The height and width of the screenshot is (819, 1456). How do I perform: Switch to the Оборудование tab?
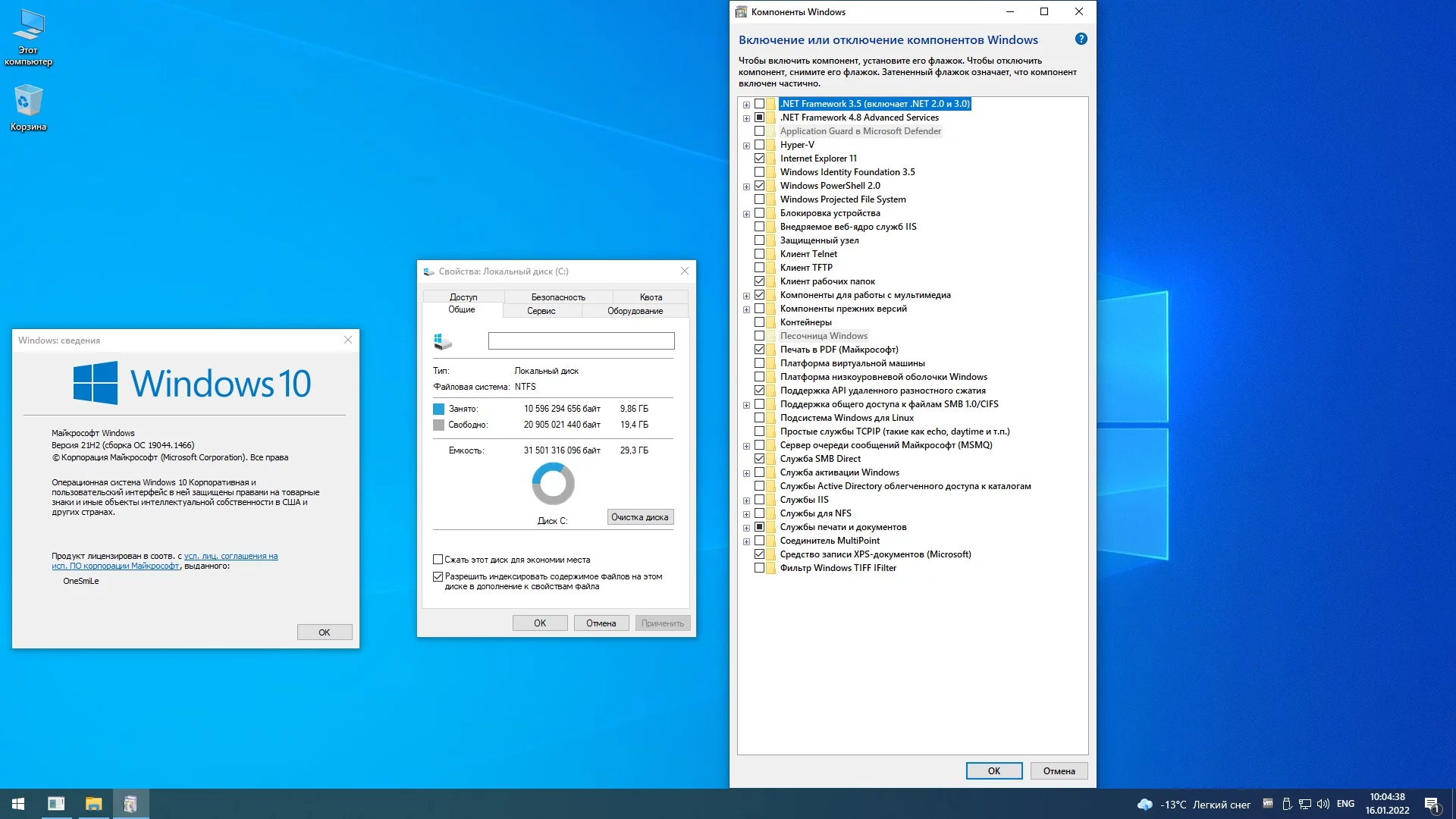click(x=635, y=311)
